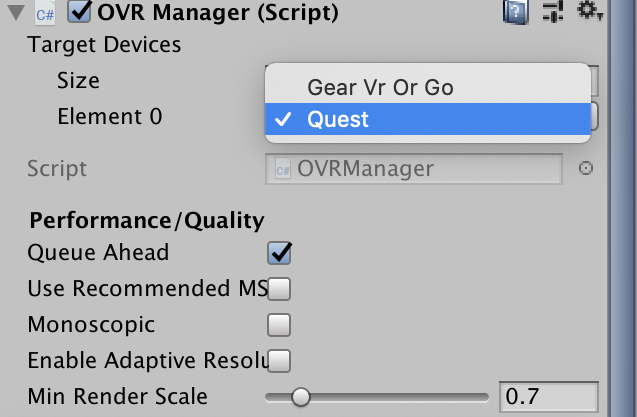The height and width of the screenshot is (417, 637).
Task: Click the C# icon inside Script field
Action: 282,169
